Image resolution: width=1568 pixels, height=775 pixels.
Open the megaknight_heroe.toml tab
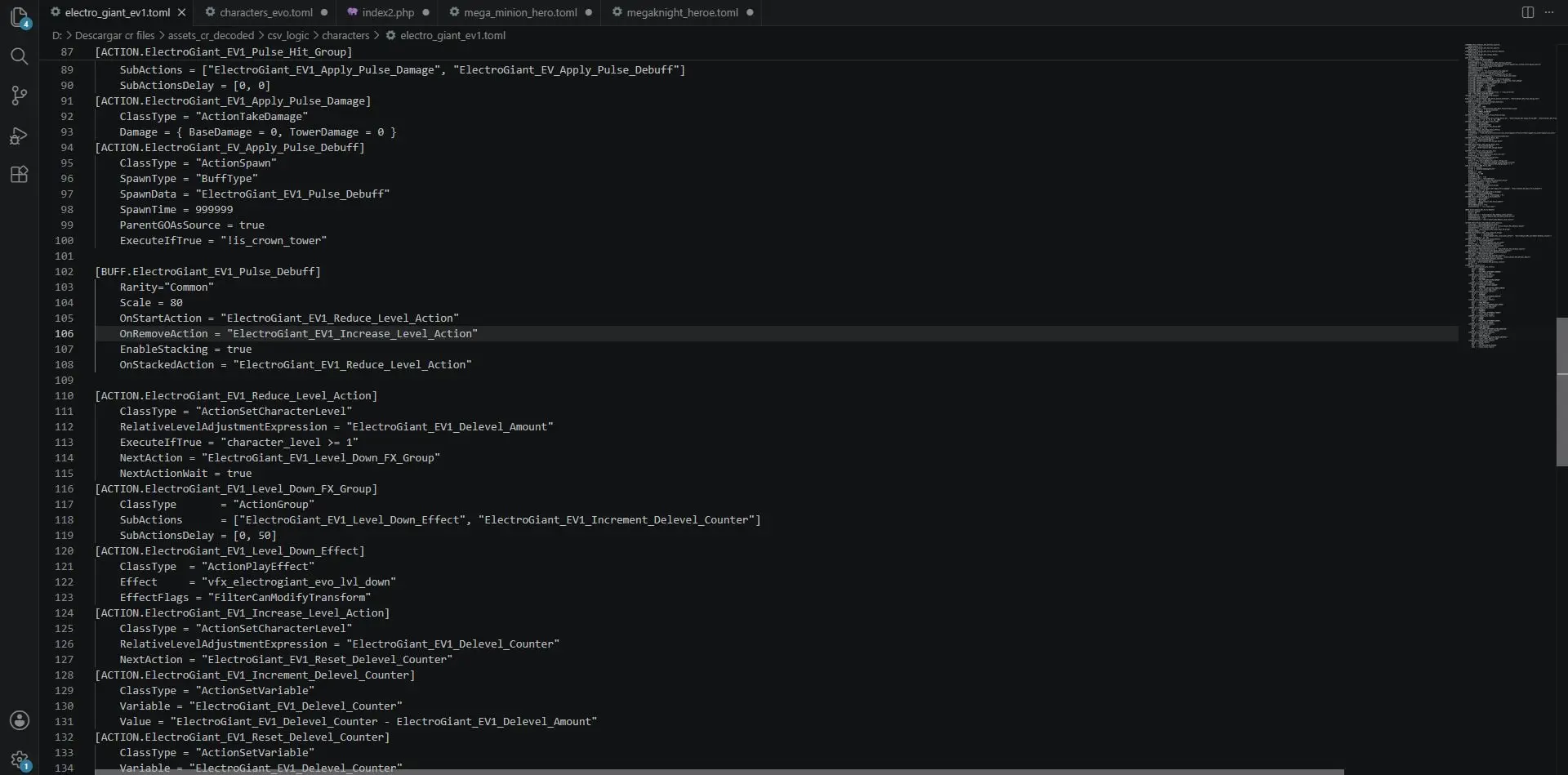coord(682,12)
